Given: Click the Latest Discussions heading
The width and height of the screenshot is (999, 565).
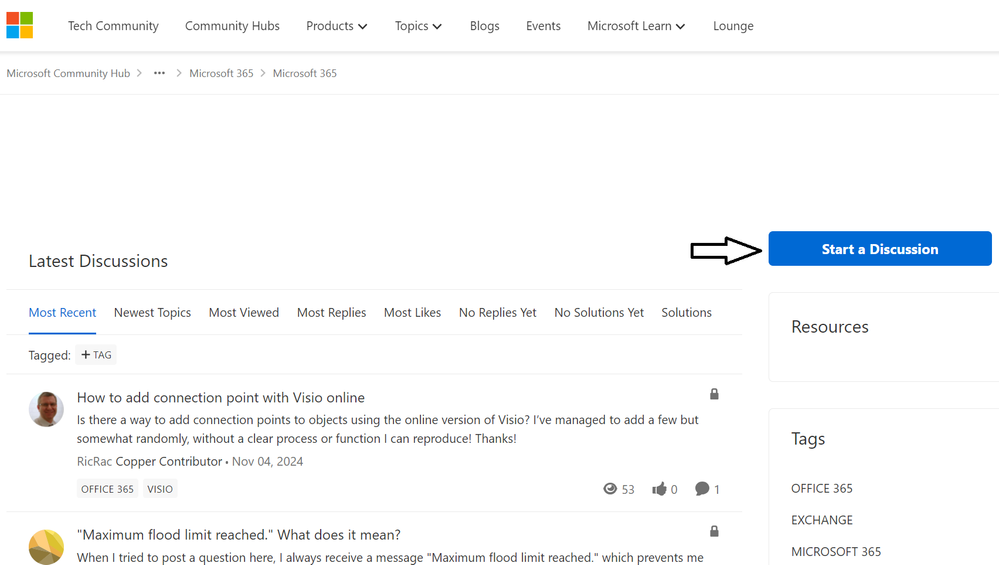Looking at the screenshot, I should coord(98,261).
